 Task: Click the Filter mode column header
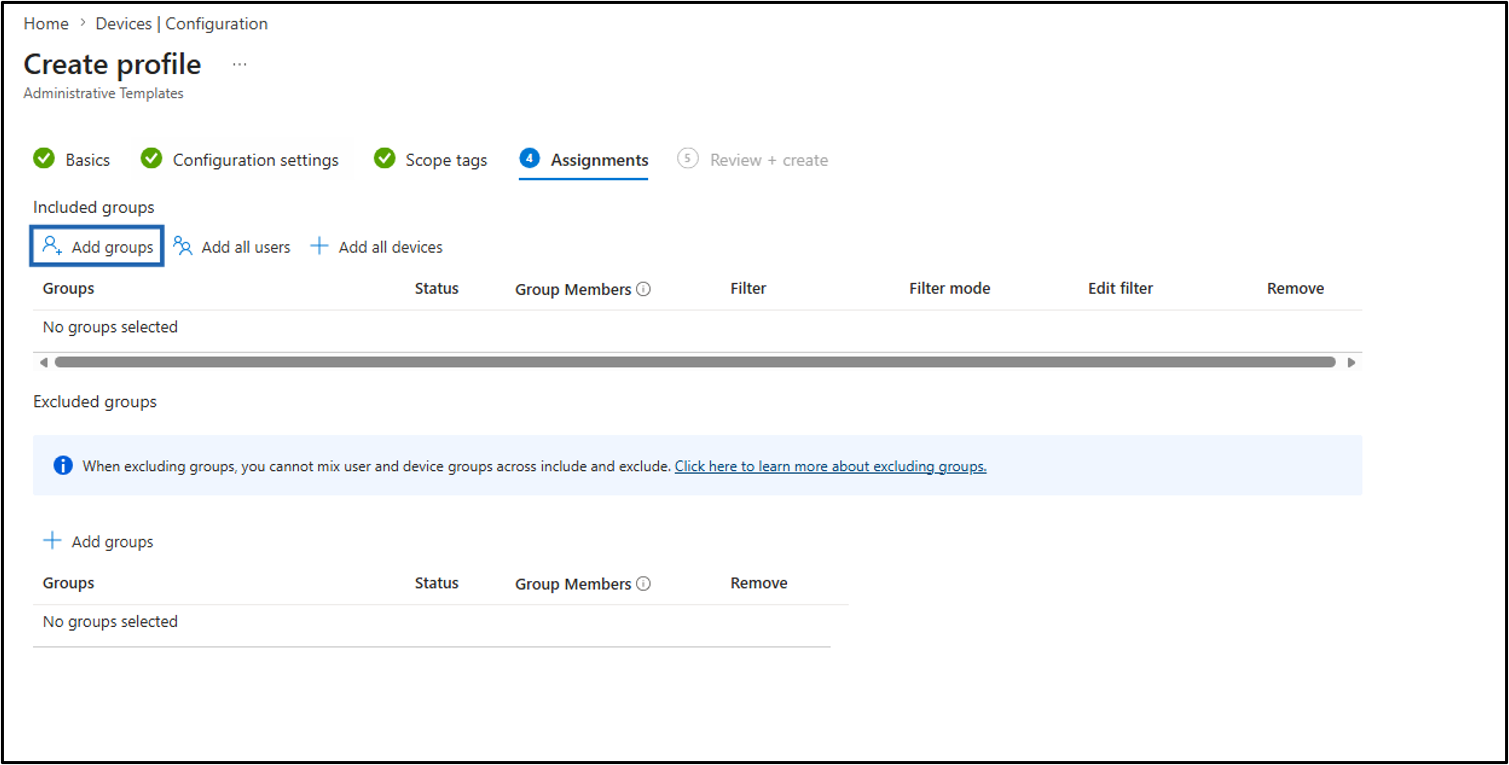point(949,288)
